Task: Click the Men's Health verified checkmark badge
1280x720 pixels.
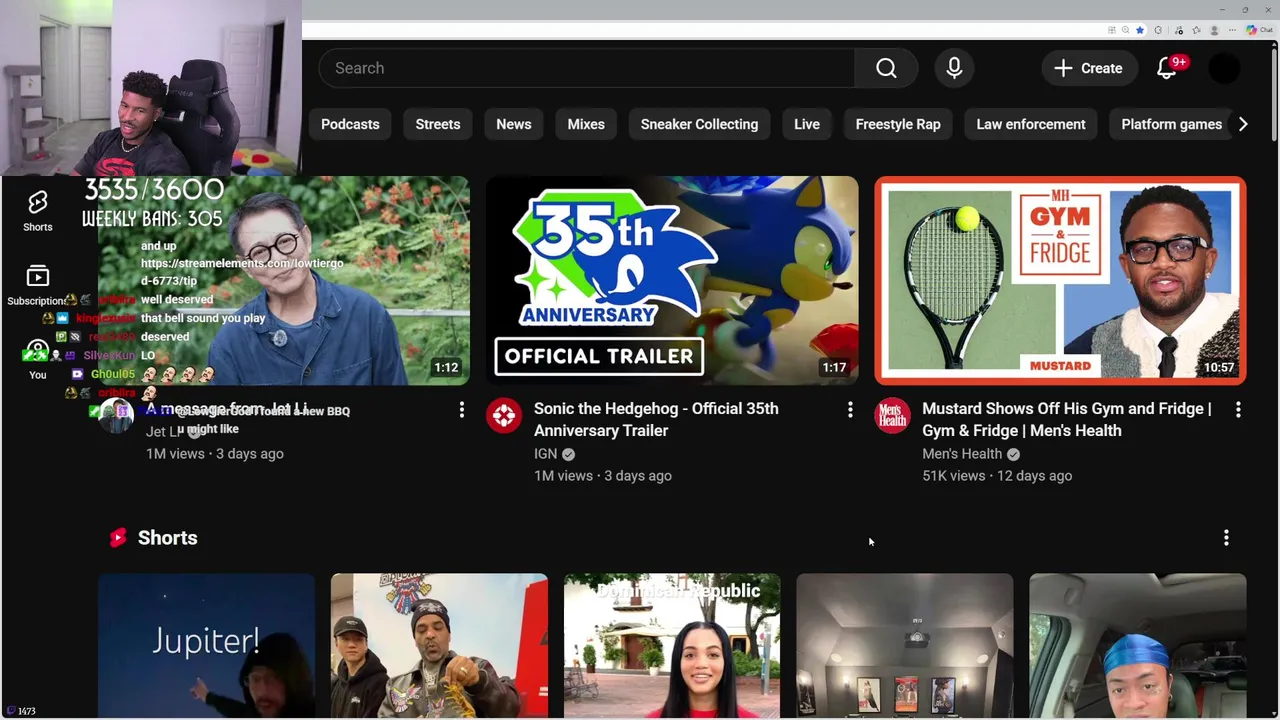Action: (1013, 454)
